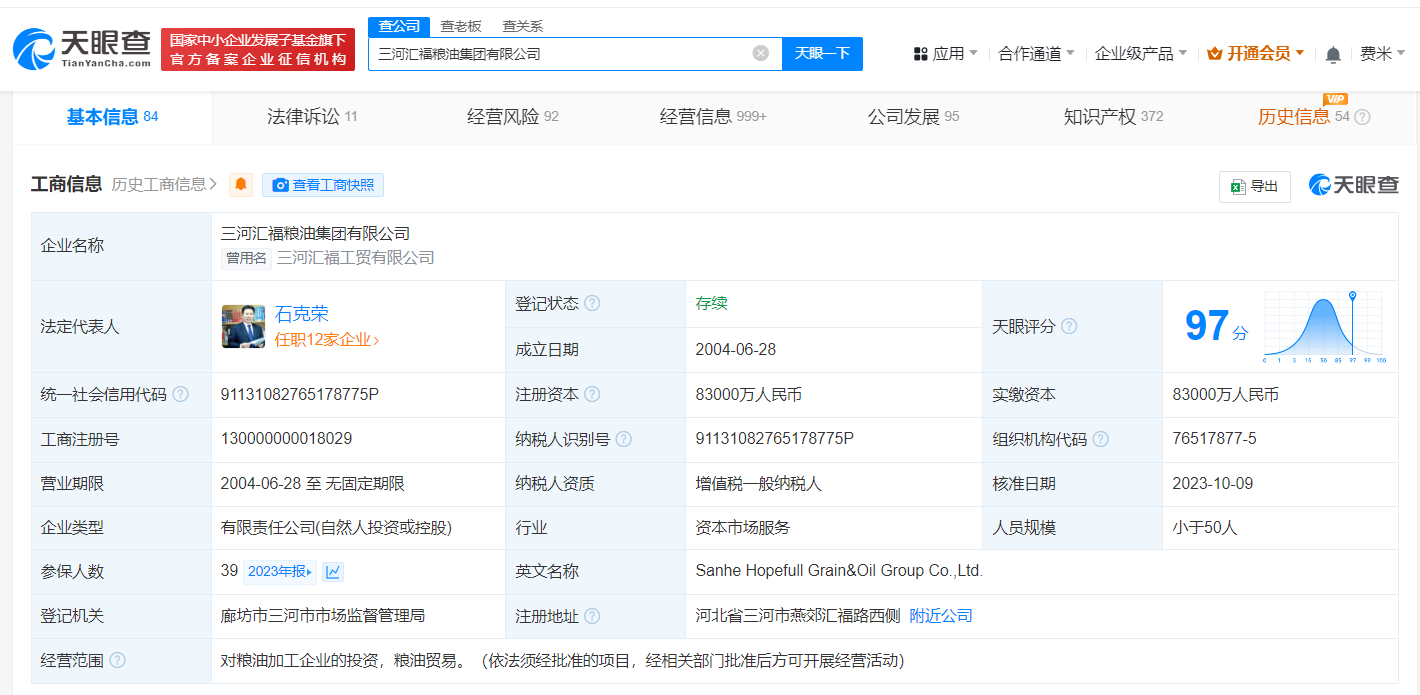Click the notification bell icon top right
Screen dimensions: 1420x695
click(1333, 54)
